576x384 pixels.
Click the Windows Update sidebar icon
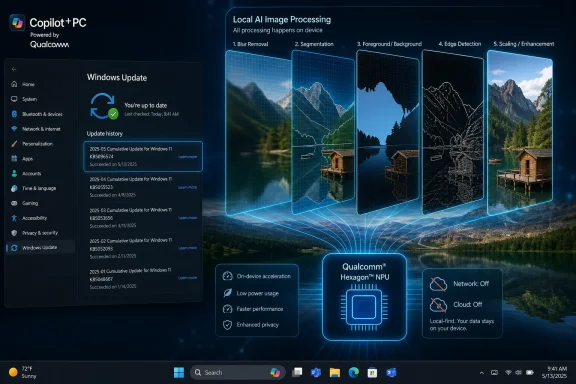pyautogui.click(x=14, y=248)
